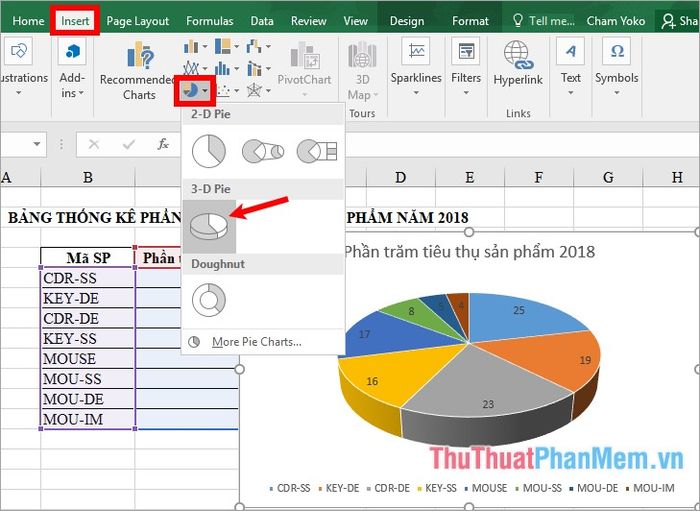Open the chart Format tab
Viewport: 700px width, 511px height.
pyautogui.click(x=470, y=21)
